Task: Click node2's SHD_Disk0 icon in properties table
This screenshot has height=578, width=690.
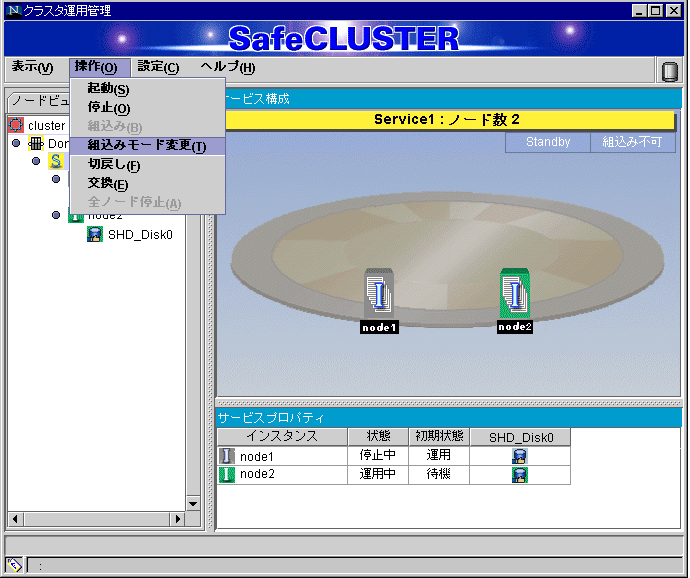Action: (520, 475)
